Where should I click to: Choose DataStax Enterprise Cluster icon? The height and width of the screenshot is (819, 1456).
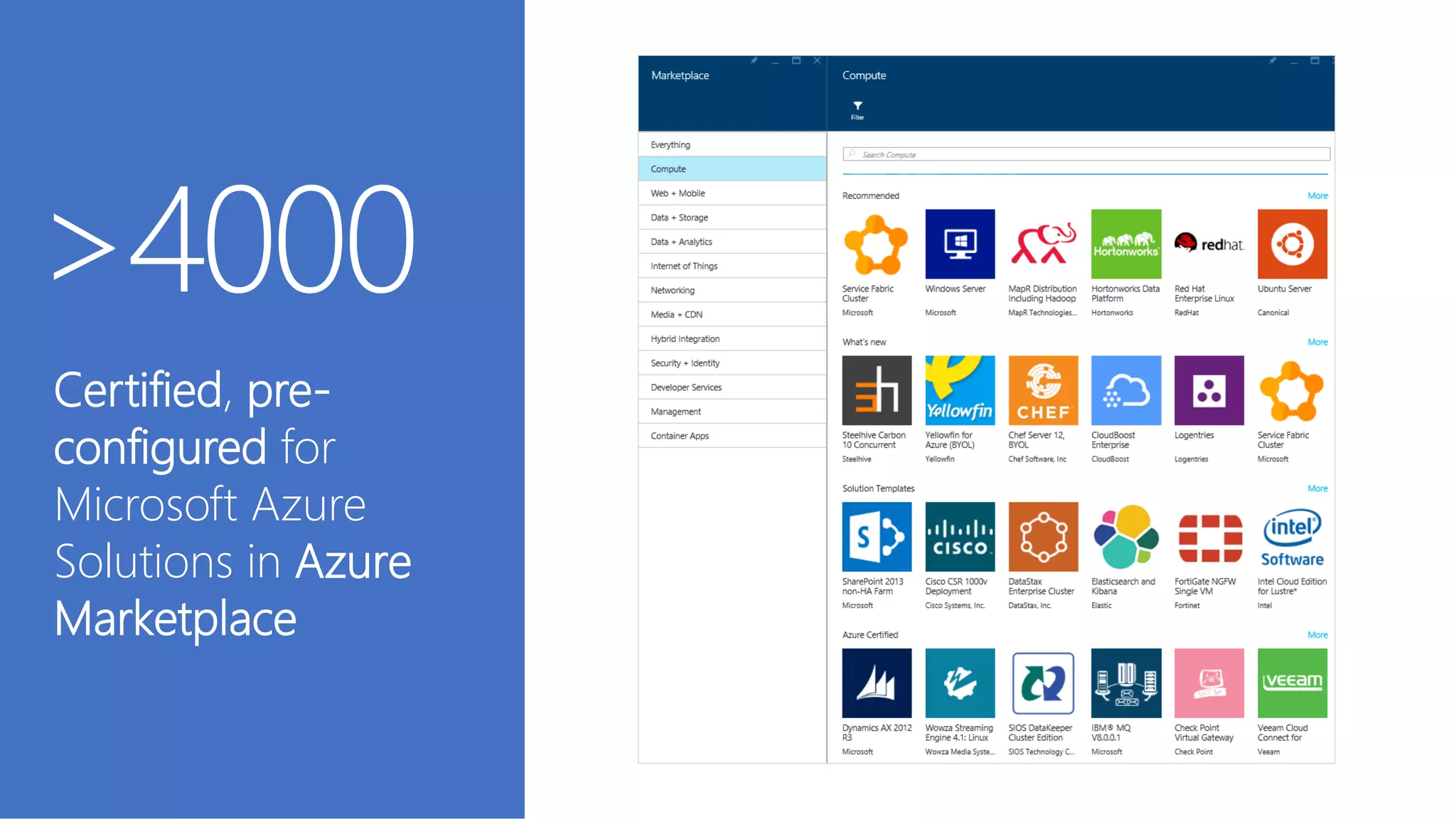coord(1043,537)
